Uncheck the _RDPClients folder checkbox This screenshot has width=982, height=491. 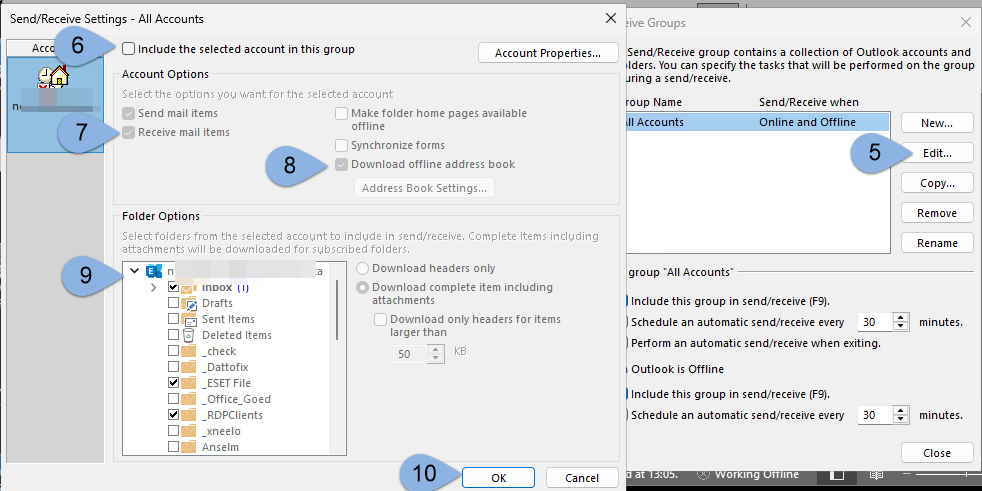[x=173, y=415]
